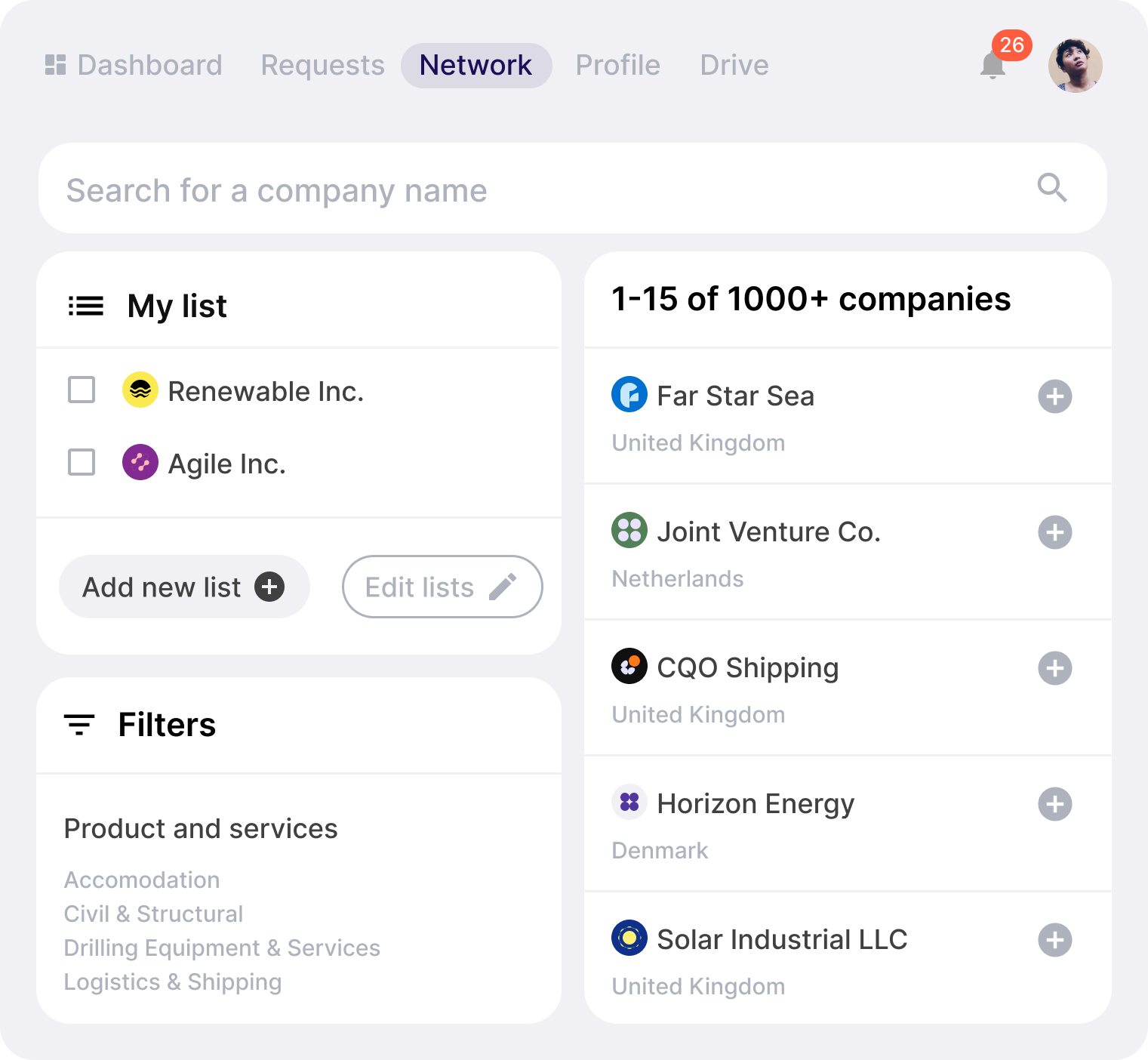This screenshot has width=1148, height=1060.
Task: Check the Renewable Inc. checkbox
Action: 82,390
